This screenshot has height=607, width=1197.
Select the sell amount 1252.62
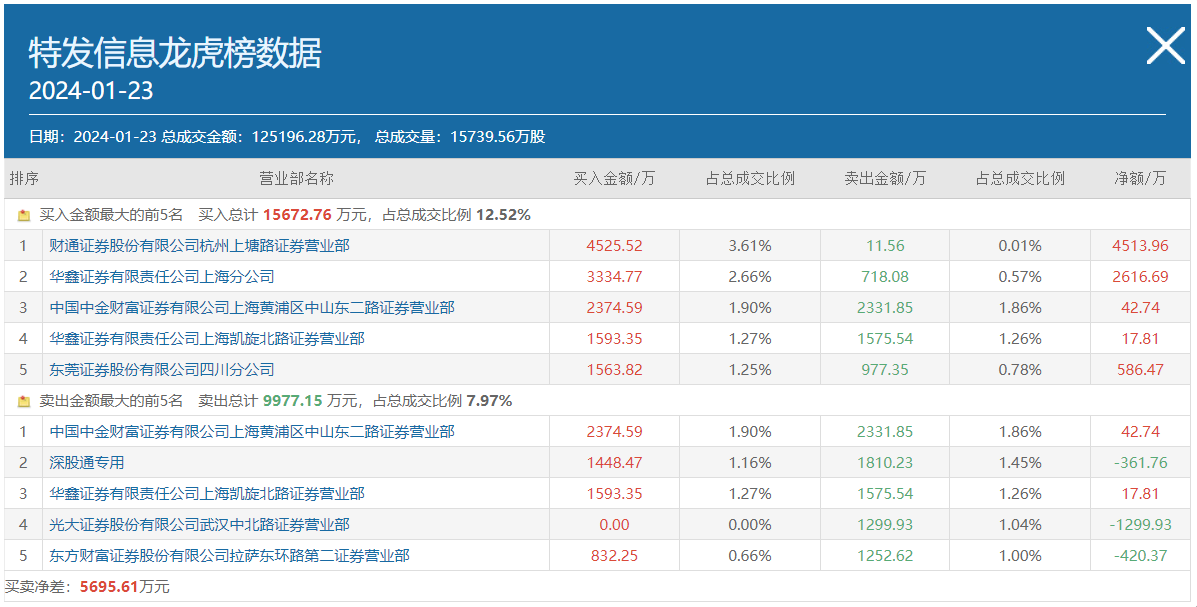tap(886, 555)
